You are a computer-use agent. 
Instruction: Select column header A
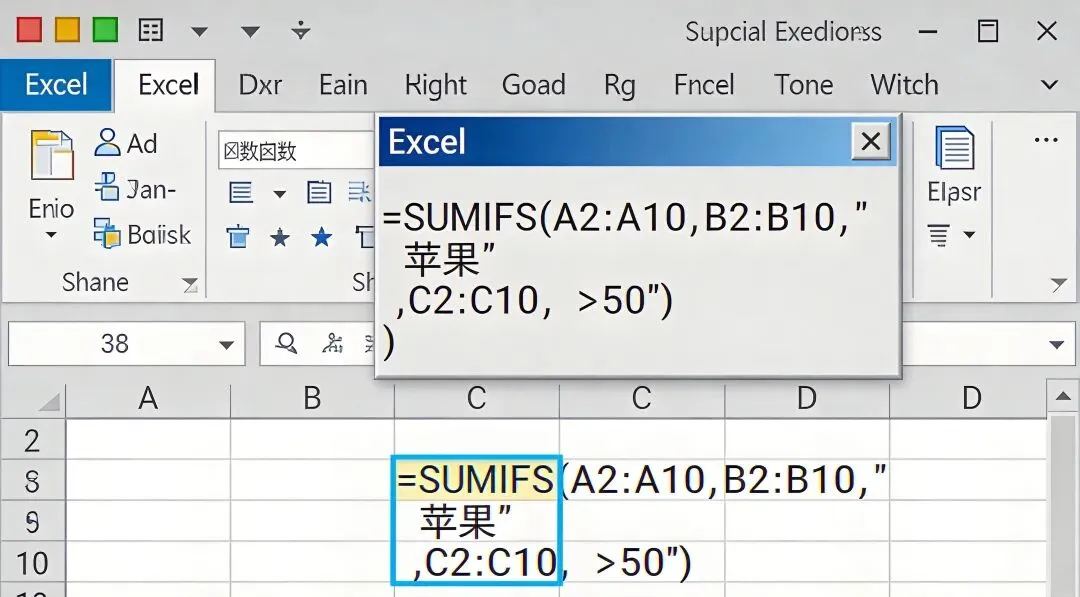pyautogui.click(x=148, y=399)
